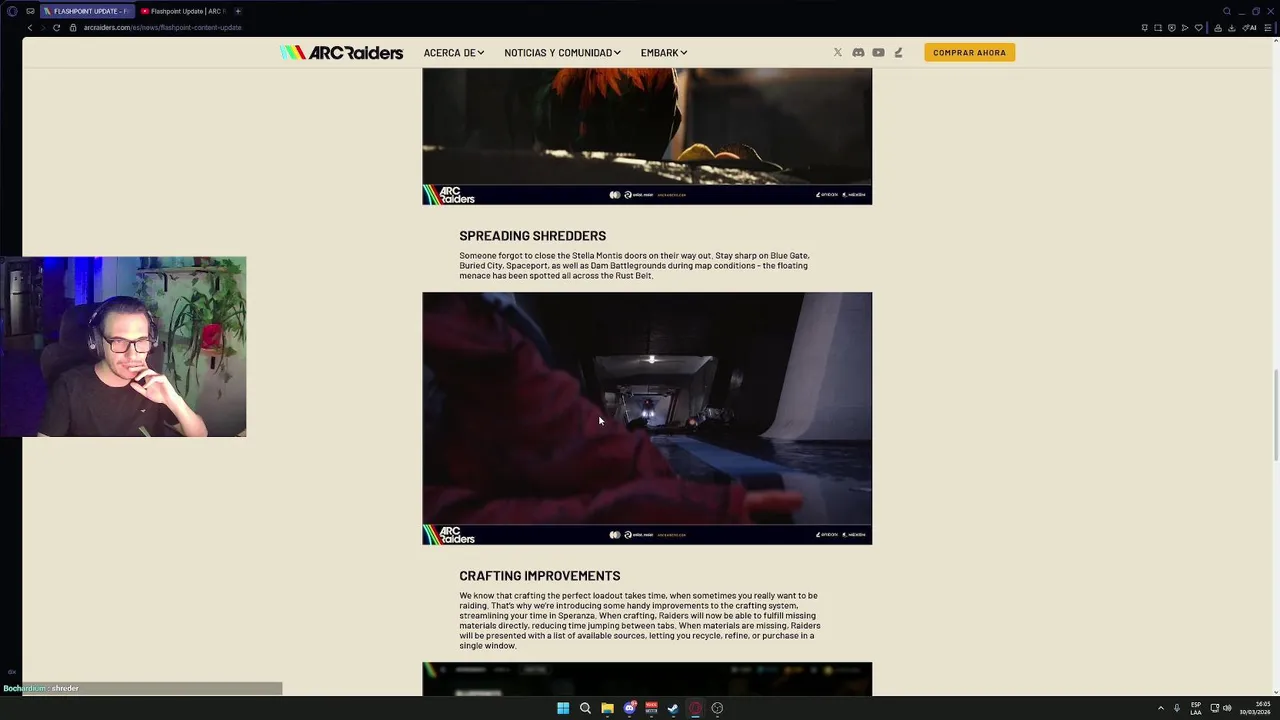Viewport: 1280px width, 720px height.
Task: Click the tab search magnifier icon
Action: pyautogui.click(x=1227, y=11)
